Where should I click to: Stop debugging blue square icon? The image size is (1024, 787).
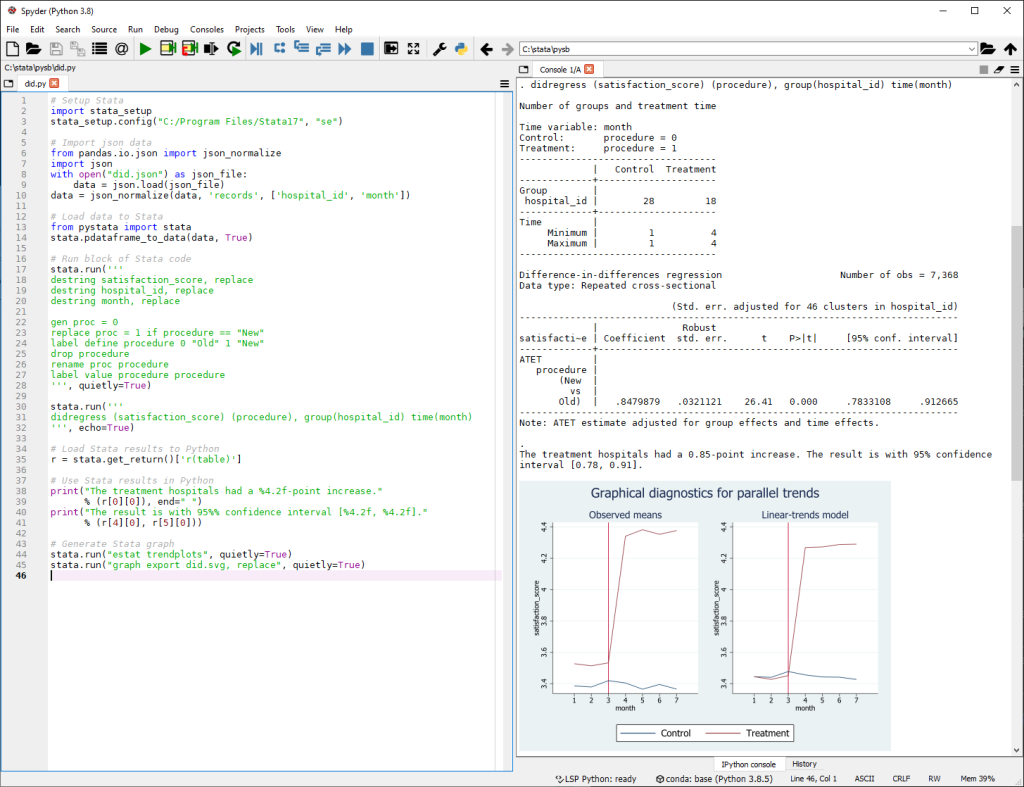(x=368, y=49)
